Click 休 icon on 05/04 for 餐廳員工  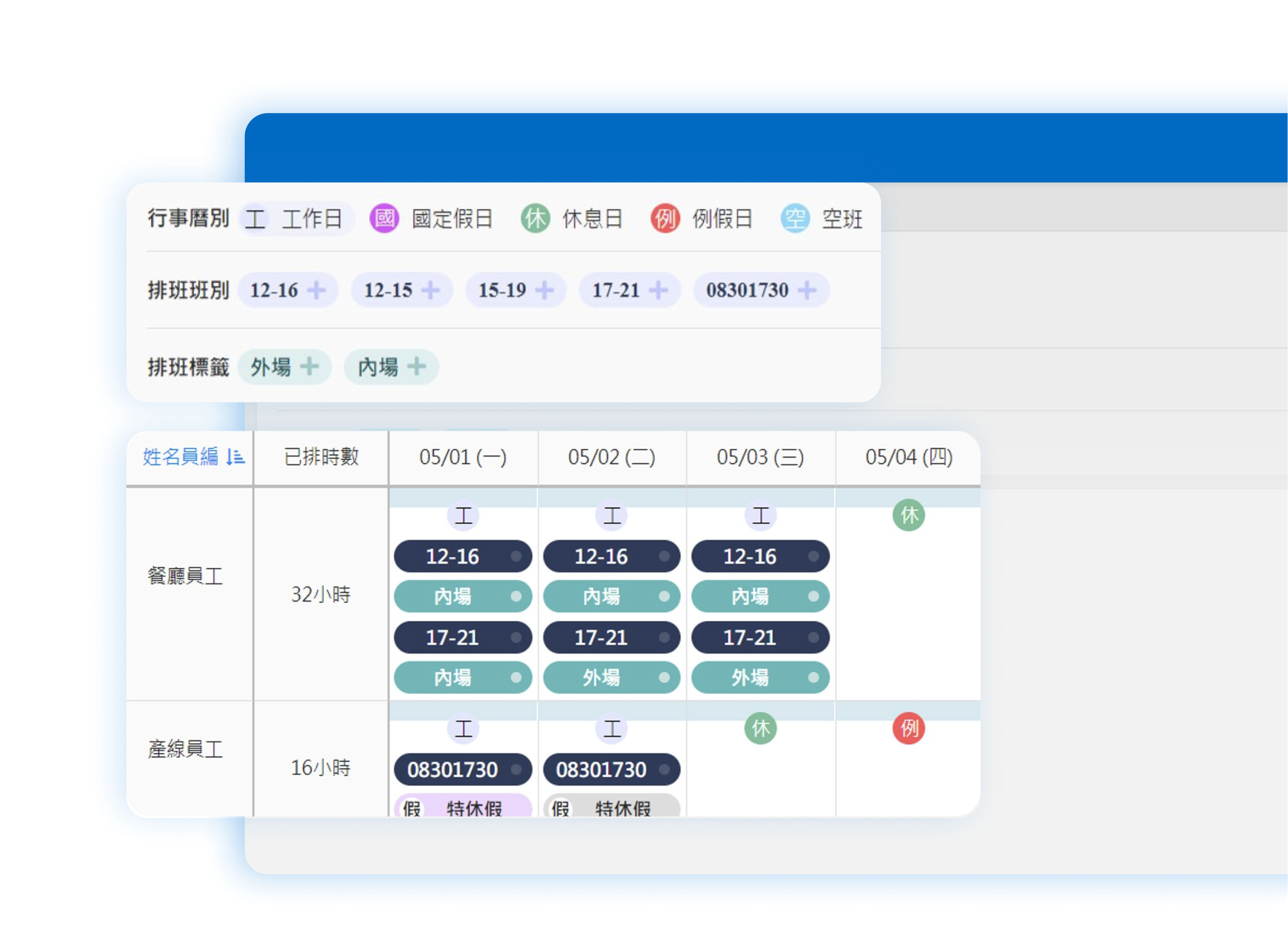909,516
